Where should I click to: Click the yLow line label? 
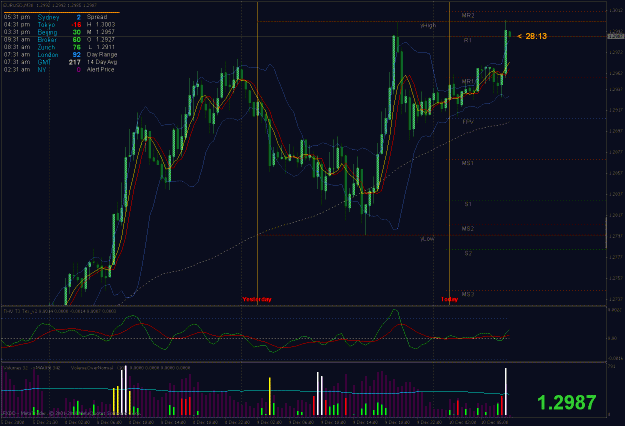(x=427, y=239)
